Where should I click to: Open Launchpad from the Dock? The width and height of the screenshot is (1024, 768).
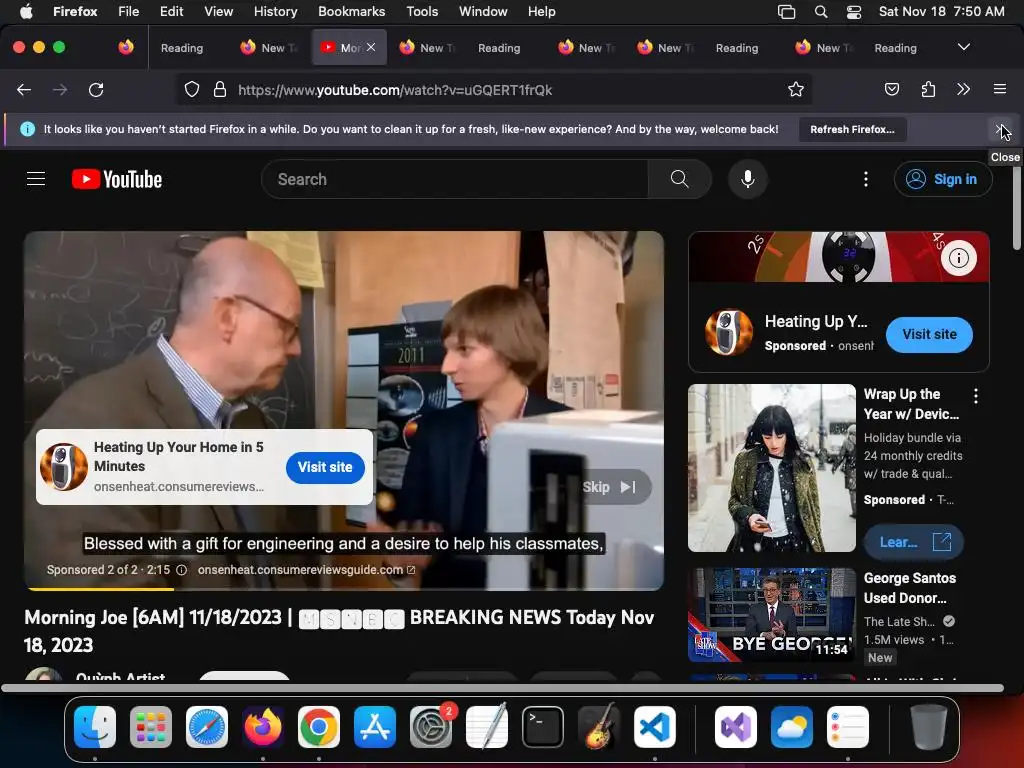[x=151, y=727]
